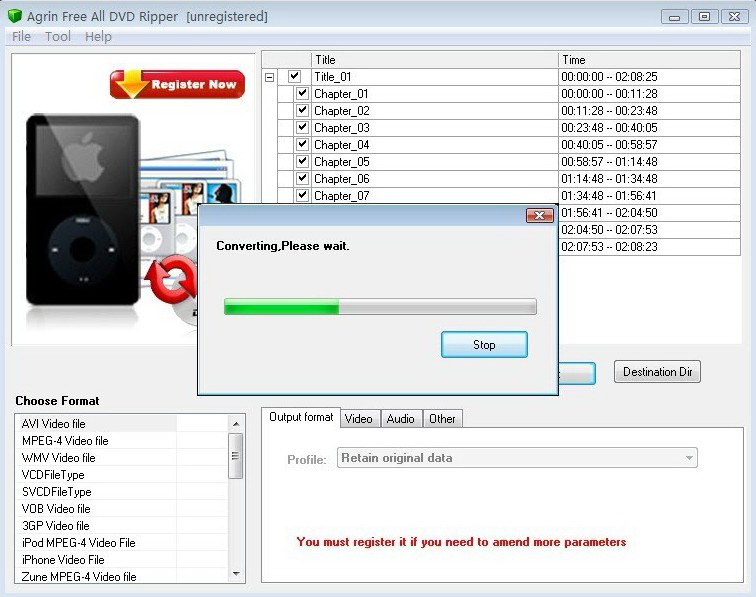Click the conversion progress bar
Viewport: 756px width, 597px height.
pos(380,307)
